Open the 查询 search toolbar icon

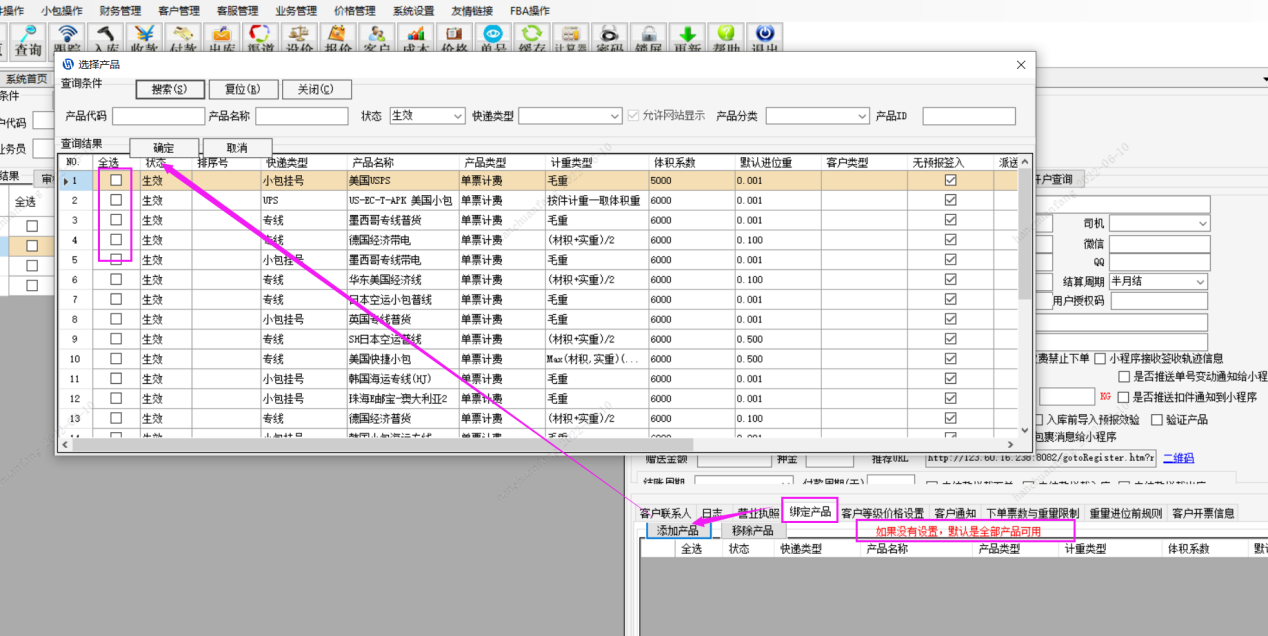tap(28, 42)
